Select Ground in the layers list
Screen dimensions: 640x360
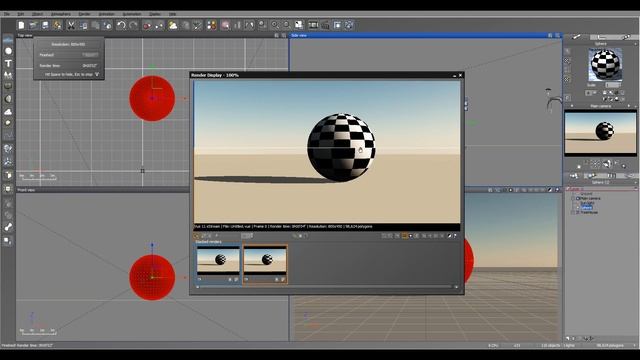(586, 193)
